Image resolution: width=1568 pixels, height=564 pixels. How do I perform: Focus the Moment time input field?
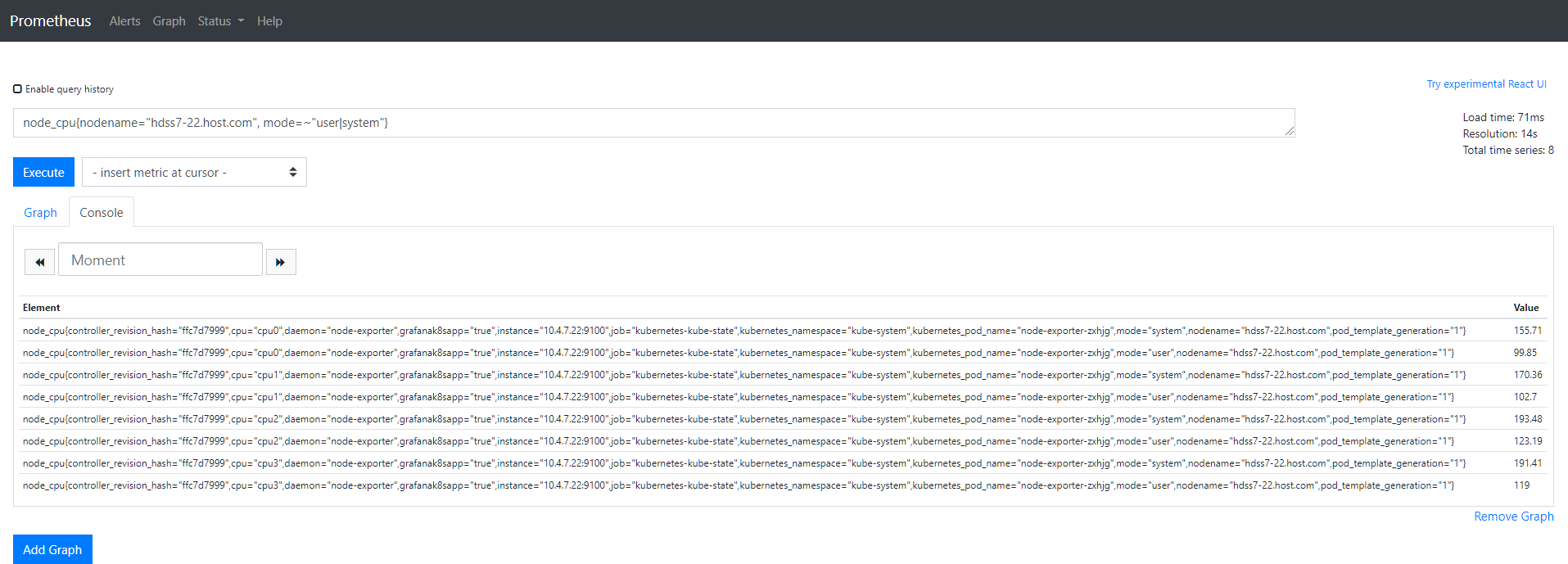(x=160, y=259)
